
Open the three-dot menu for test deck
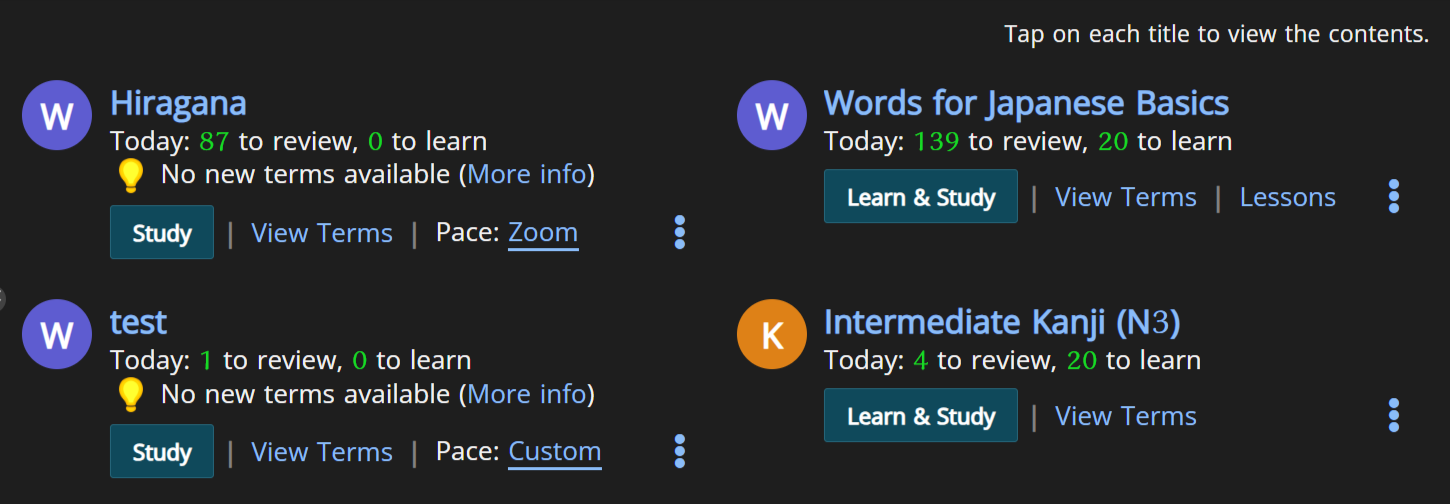click(x=680, y=451)
